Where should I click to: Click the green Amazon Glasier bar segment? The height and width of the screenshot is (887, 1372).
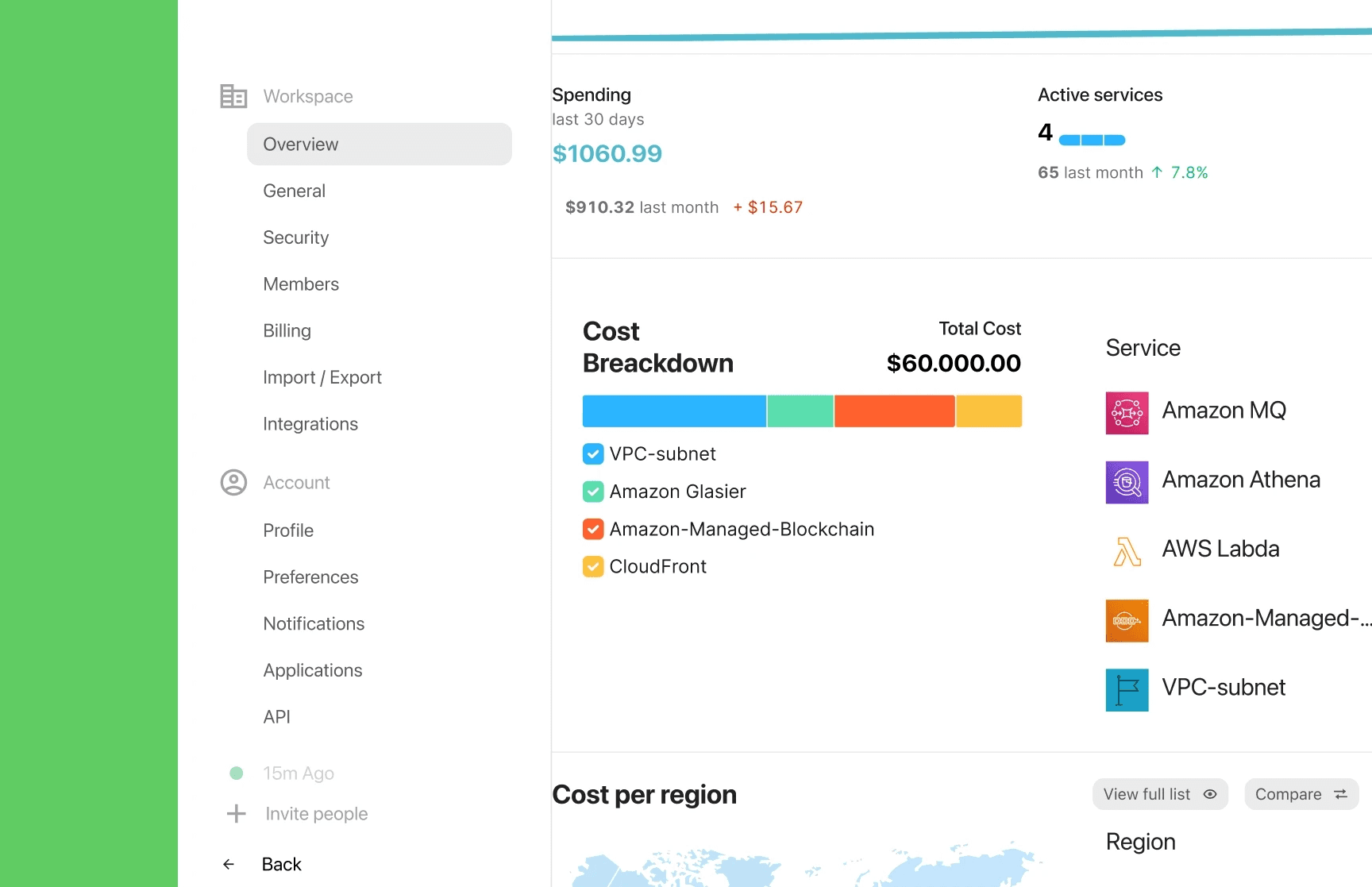pos(800,411)
